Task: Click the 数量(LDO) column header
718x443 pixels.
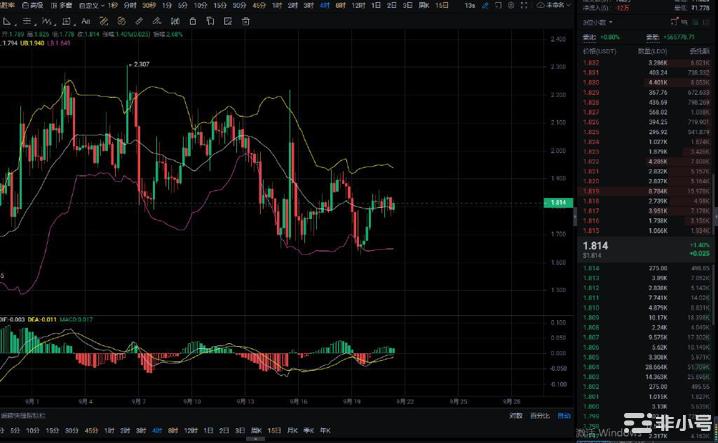Action: pyautogui.click(x=653, y=51)
